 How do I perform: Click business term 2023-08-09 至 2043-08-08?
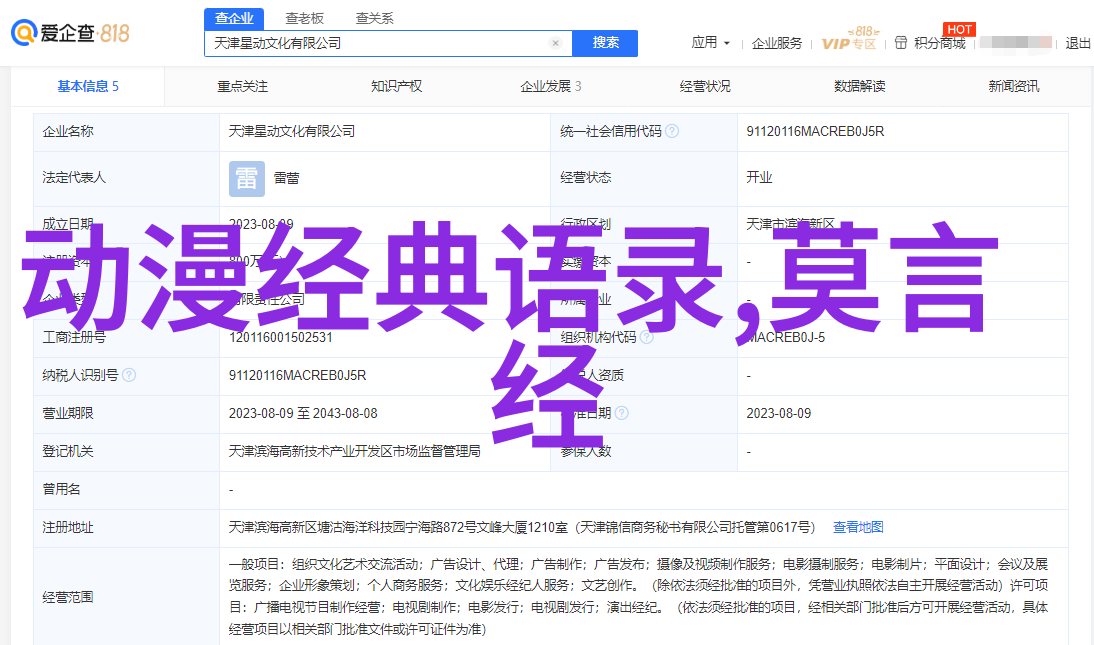pyautogui.click(x=303, y=413)
